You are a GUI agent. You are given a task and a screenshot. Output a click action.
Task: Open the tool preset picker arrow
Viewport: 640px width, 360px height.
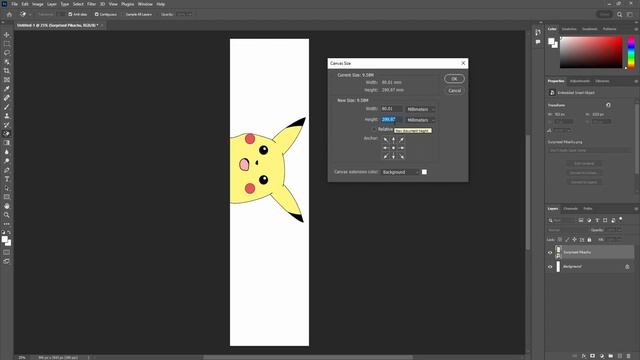pyautogui.click(x=30, y=14)
